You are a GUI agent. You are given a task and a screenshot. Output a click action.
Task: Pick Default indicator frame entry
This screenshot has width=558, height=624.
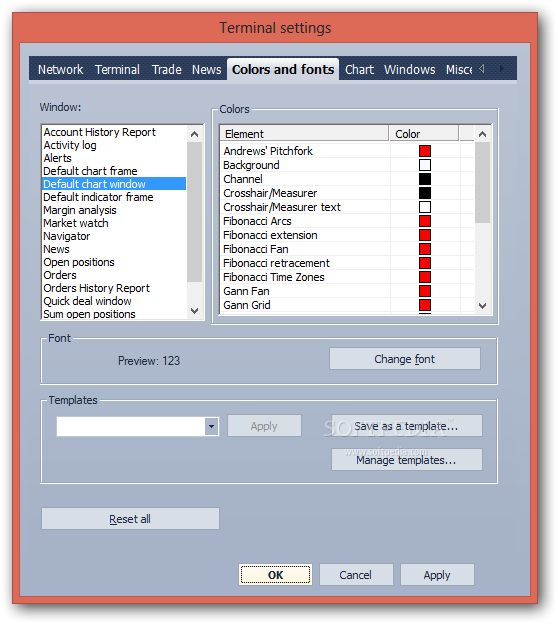(114, 197)
